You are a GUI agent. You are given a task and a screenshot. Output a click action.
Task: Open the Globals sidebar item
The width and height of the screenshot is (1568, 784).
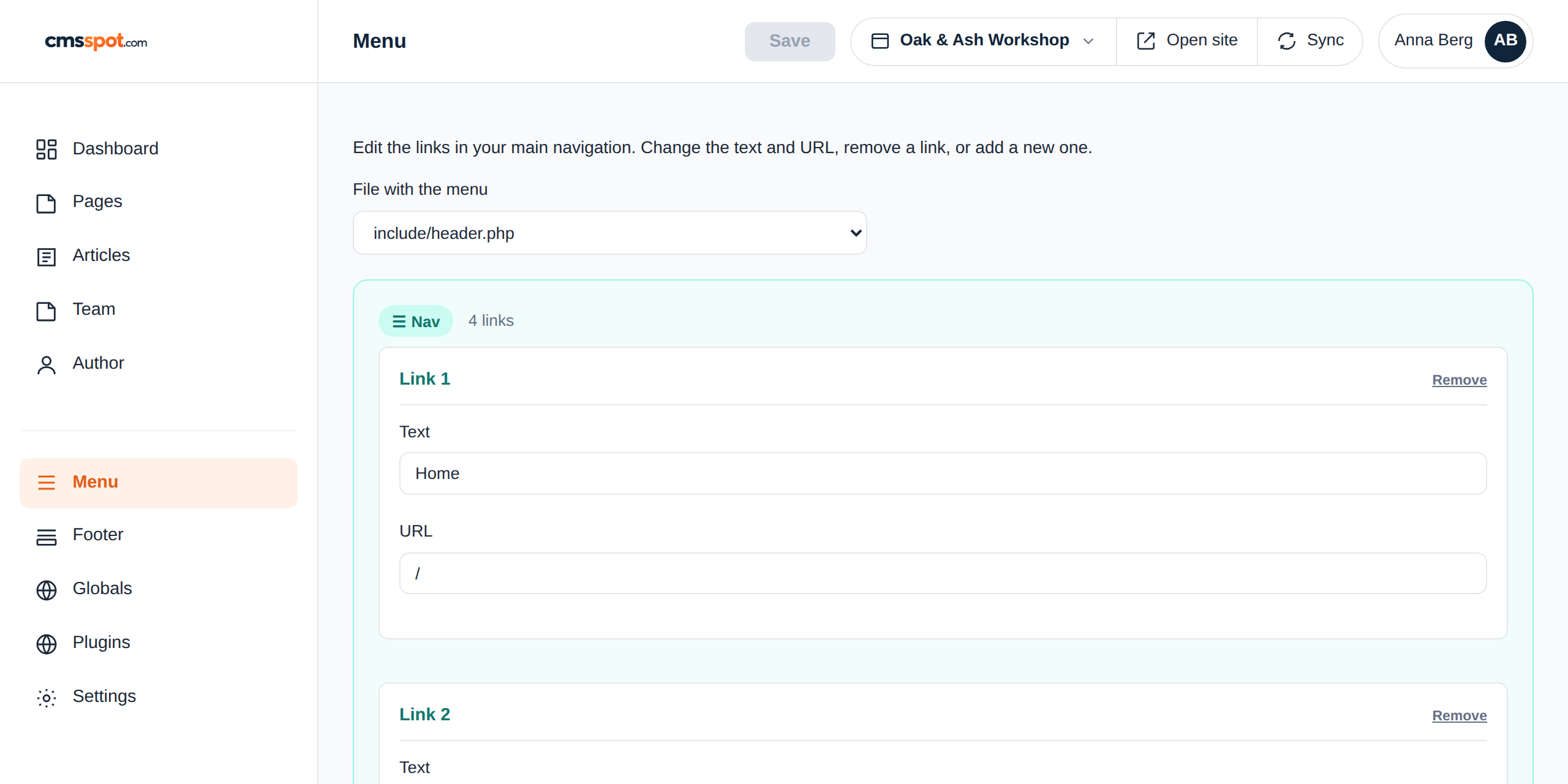coord(158,589)
